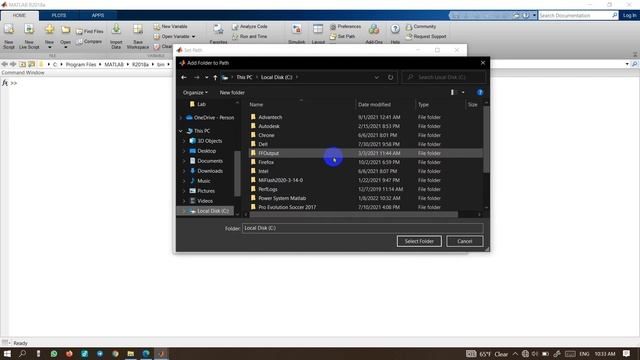The width and height of the screenshot is (640, 360).
Task: Click the Up one level arrow in the dialog
Action: click(215, 77)
